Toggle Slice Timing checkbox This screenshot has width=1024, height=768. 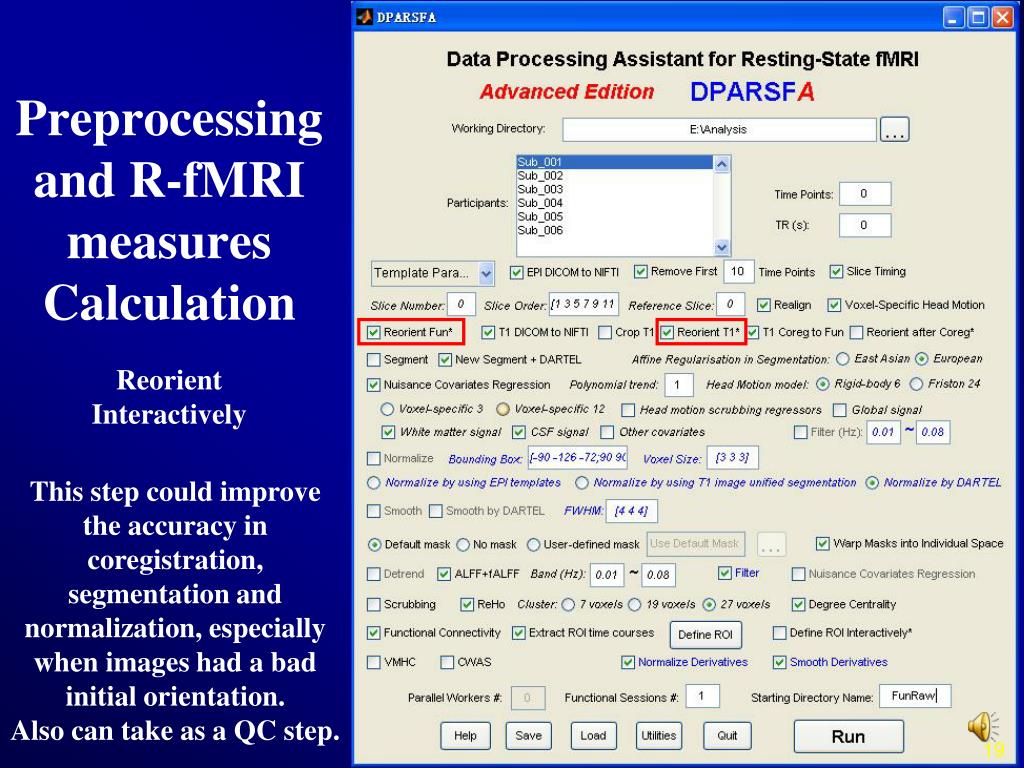(x=836, y=272)
